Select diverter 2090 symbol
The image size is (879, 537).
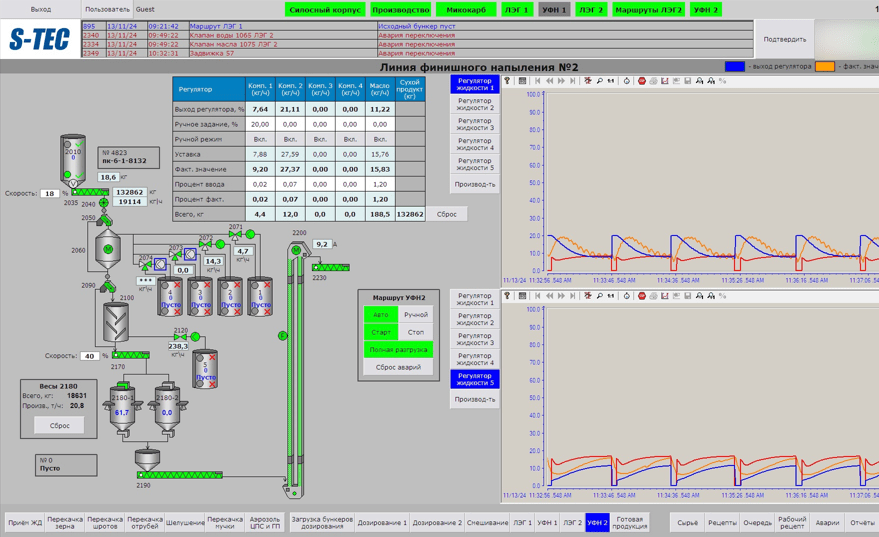(x=107, y=287)
